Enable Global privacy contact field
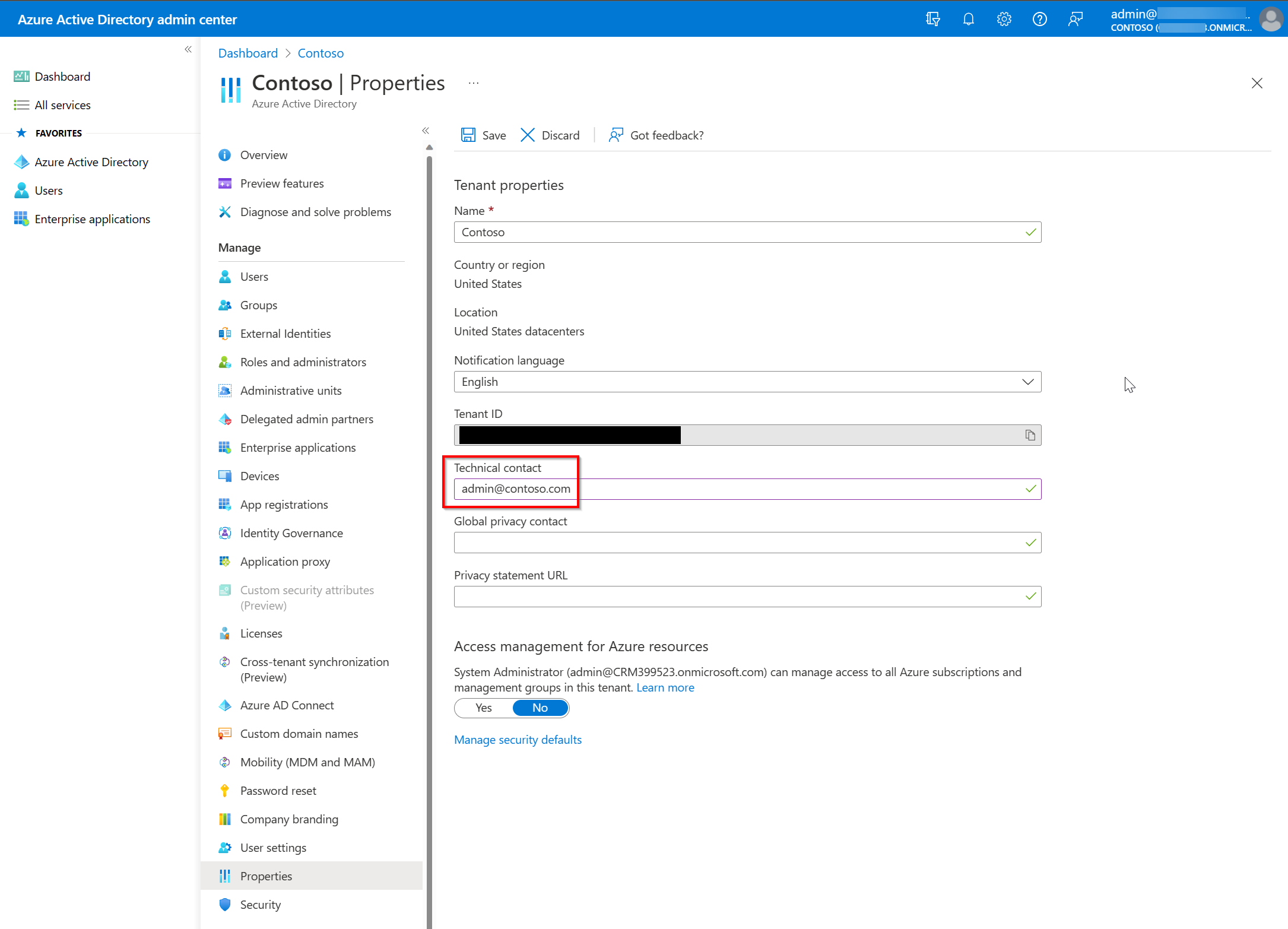Viewport: 1288px width, 929px height. pyautogui.click(x=747, y=542)
